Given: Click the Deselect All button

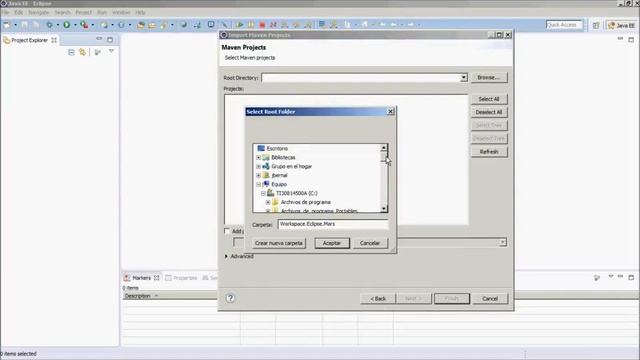Looking at the screenshot, I should pos(489,112).
